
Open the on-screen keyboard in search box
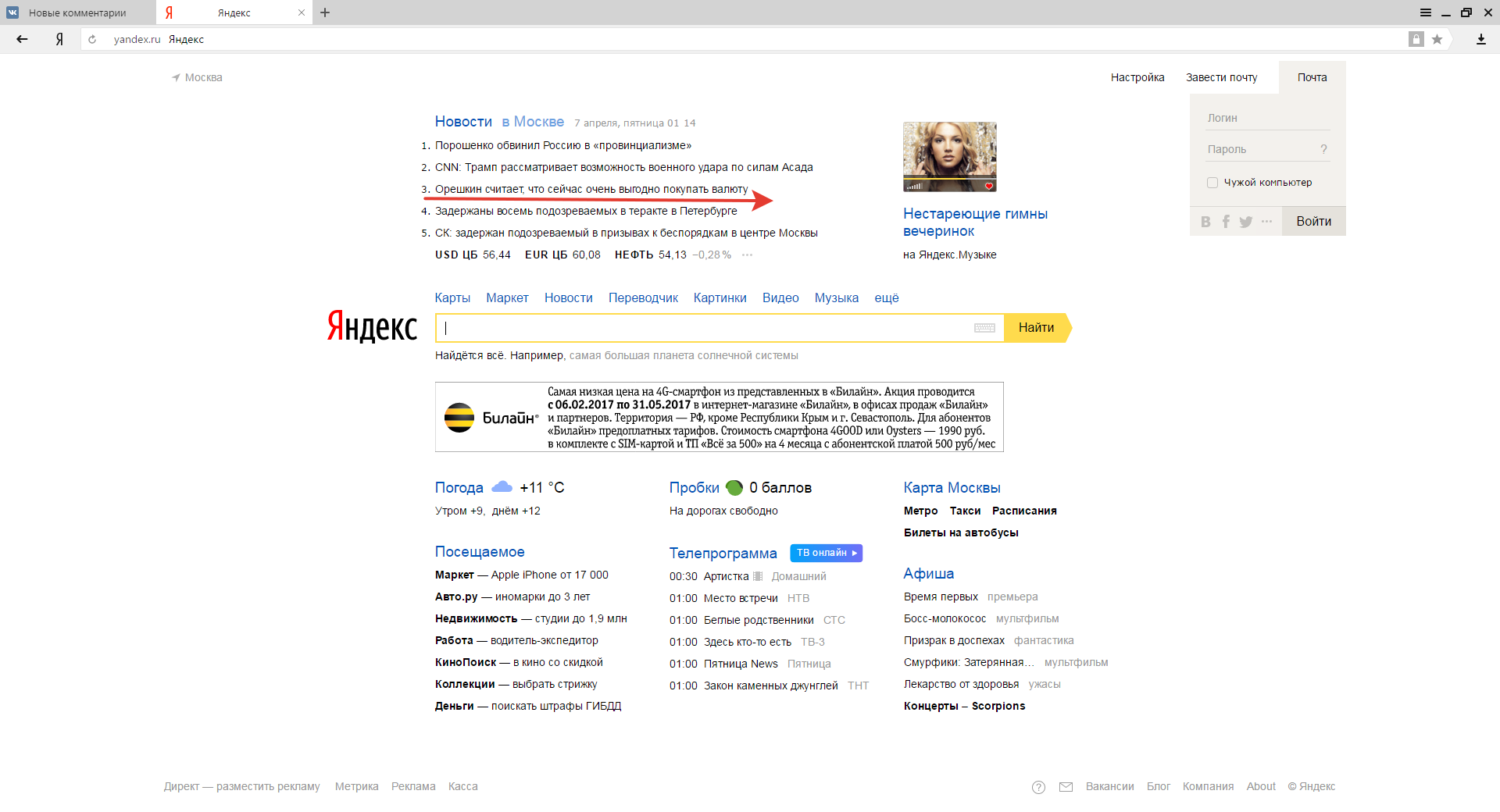[x=984, y=328]
